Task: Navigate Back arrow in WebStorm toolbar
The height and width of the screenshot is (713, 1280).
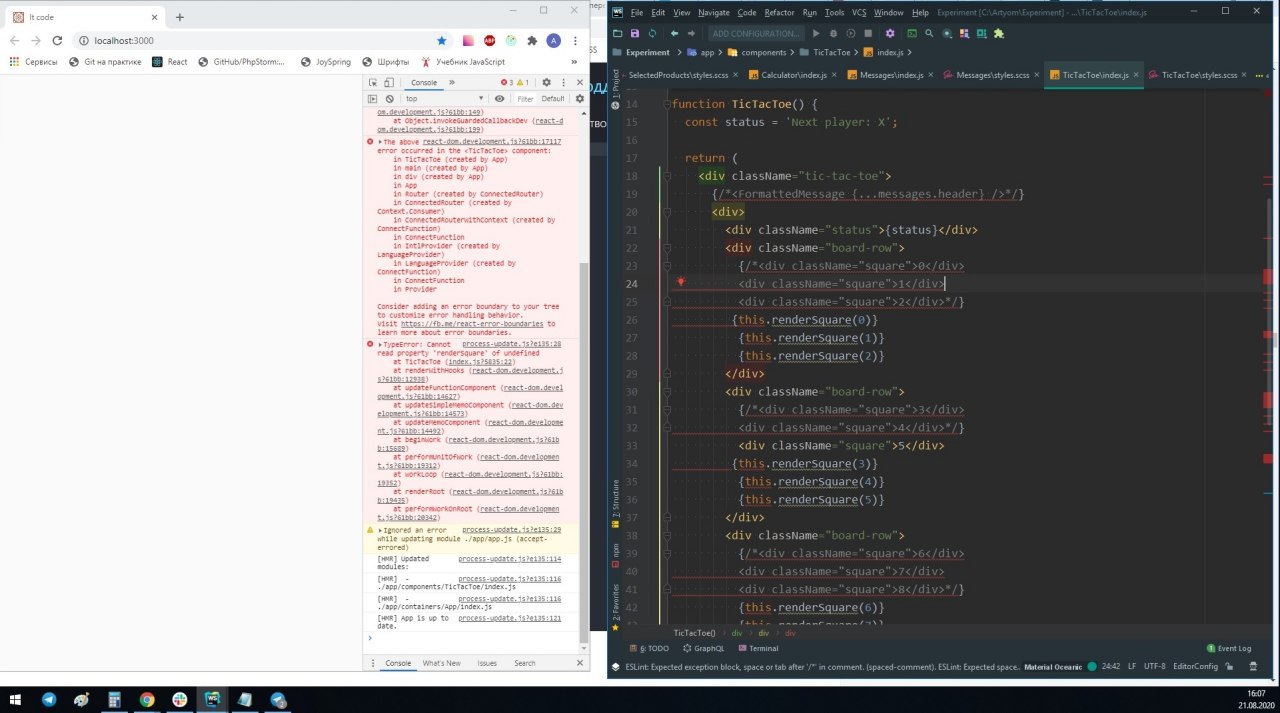Action: (x=674, y=33)
